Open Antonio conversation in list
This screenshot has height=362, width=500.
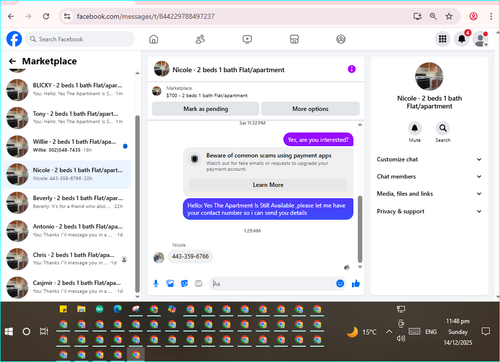click(x=67, y=231)
